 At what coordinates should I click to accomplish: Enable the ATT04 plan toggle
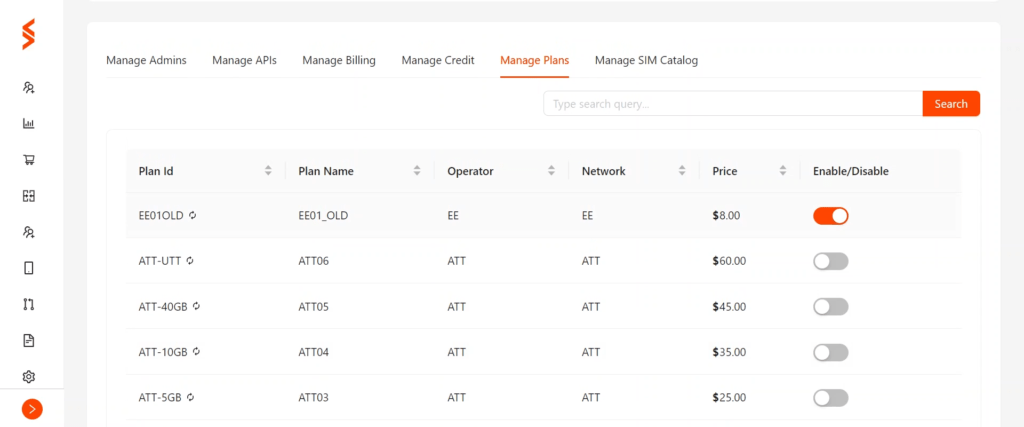pos(831,353)
